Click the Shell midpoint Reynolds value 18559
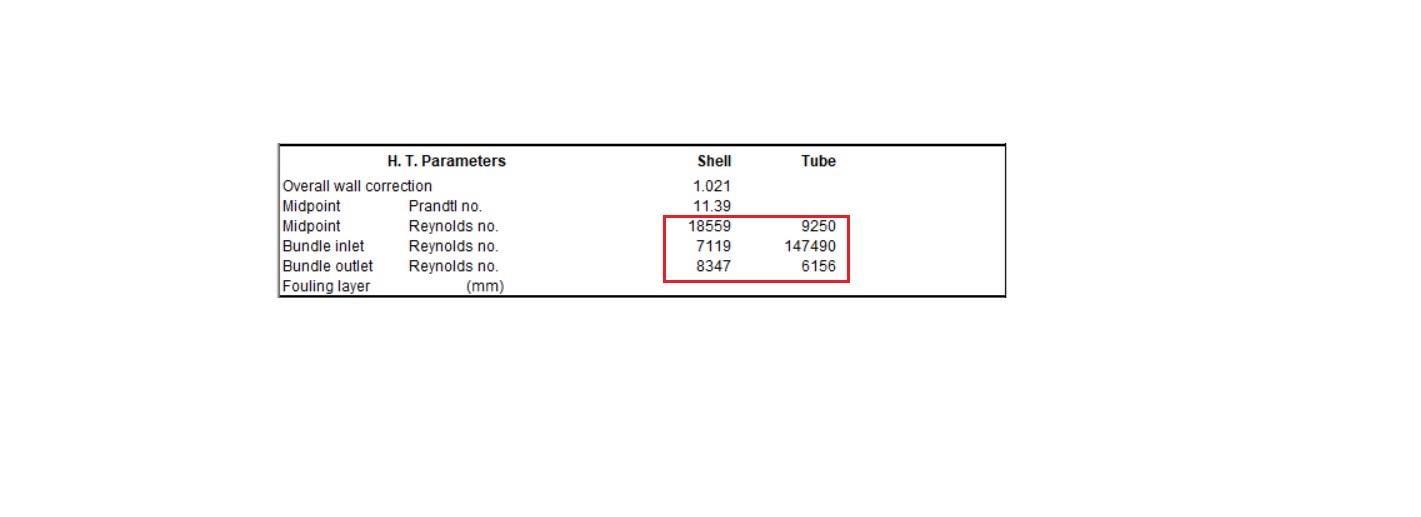 pyautogui.click(x=710, y=226)
